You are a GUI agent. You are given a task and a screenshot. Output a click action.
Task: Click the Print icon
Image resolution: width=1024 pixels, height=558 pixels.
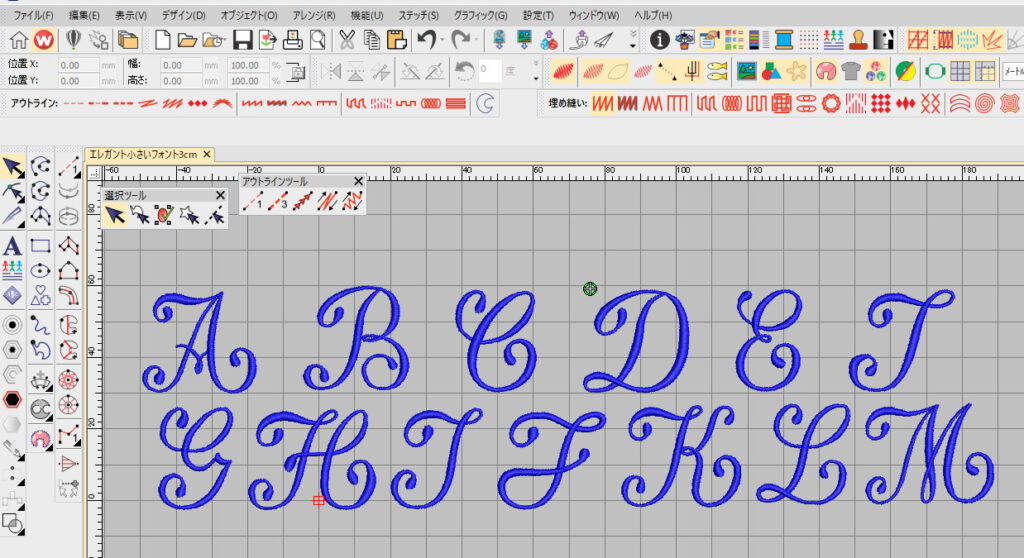(x=292, y=40)
